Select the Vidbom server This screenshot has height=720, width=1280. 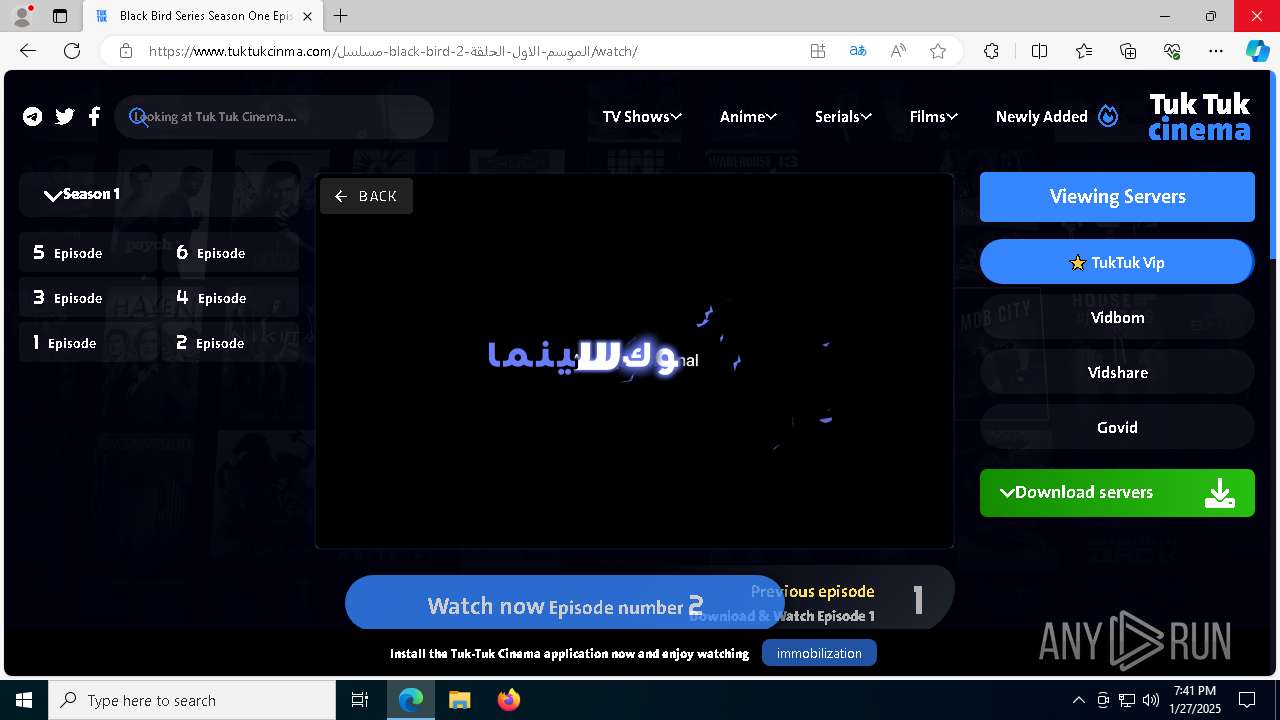(1117, 318)
